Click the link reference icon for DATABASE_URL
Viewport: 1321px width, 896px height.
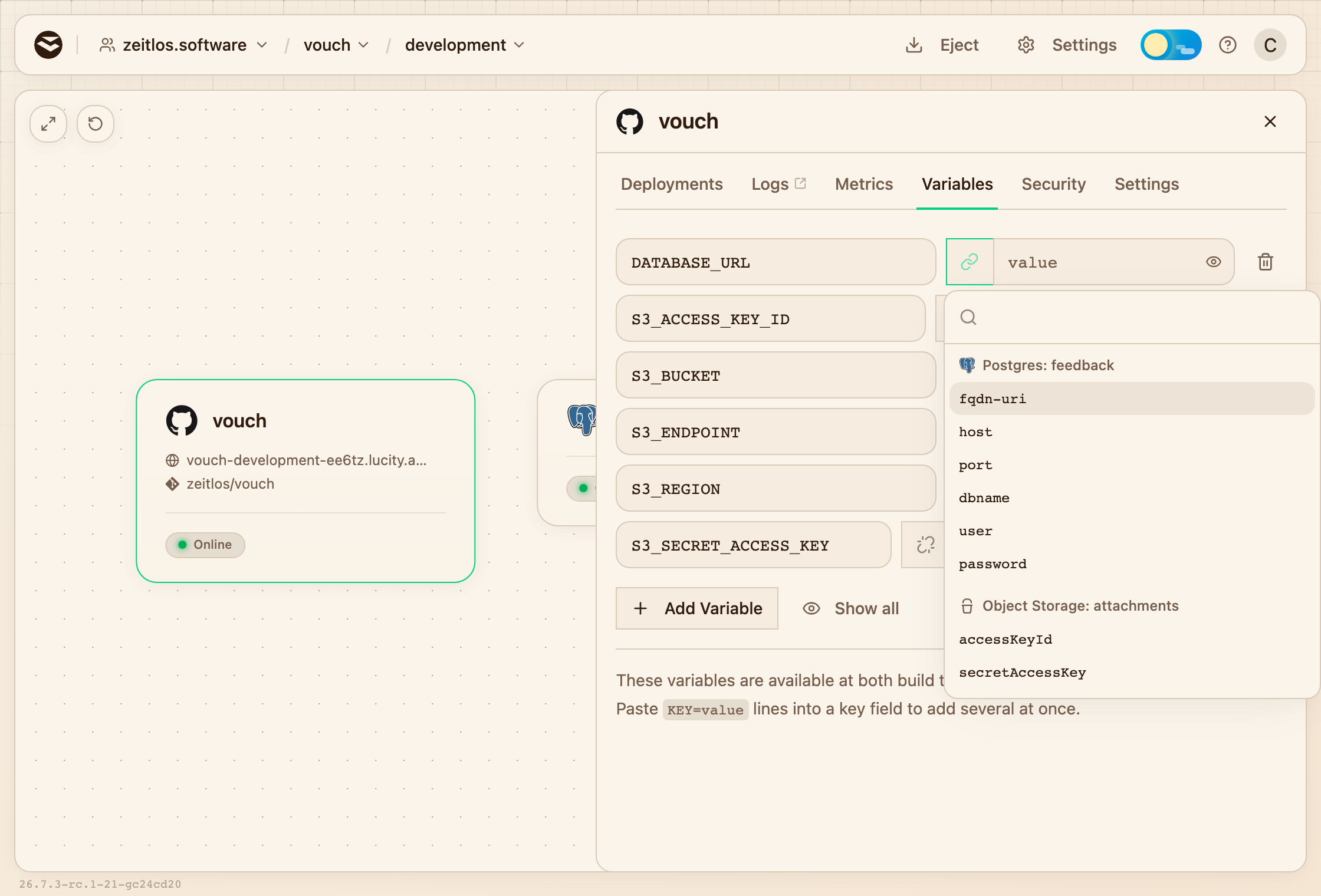click(x=970, y=262)
